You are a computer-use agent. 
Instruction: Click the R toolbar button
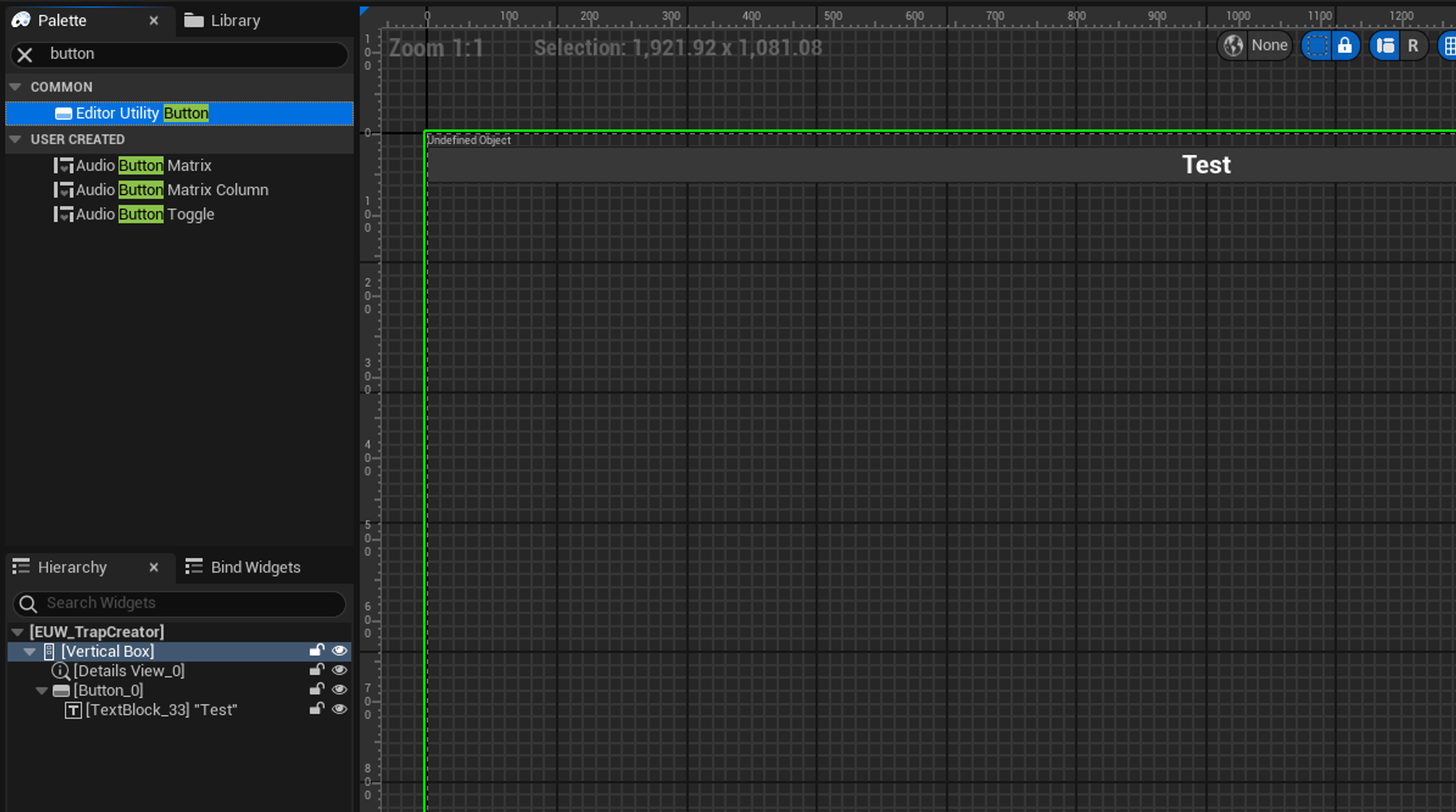click(1412, 46)
